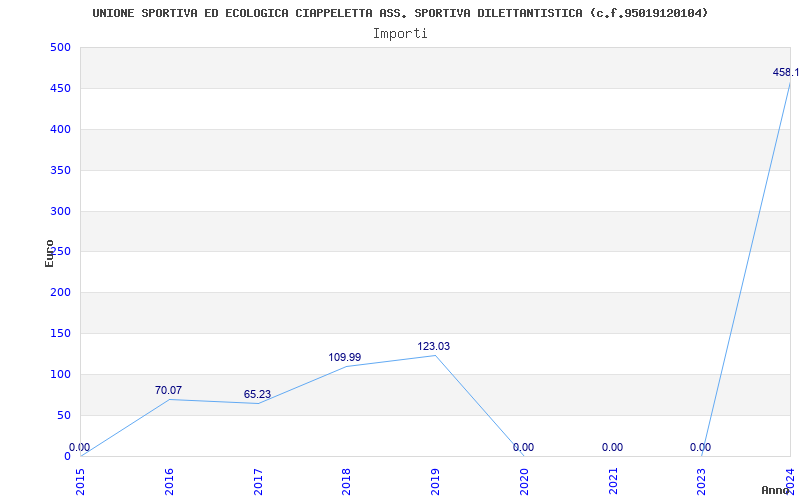Click the chart title UNIONE SPORTIVA ED ECOLOGICA CIAPPELETTA
This screenshot has height=500, width=800.
point(400,13)
